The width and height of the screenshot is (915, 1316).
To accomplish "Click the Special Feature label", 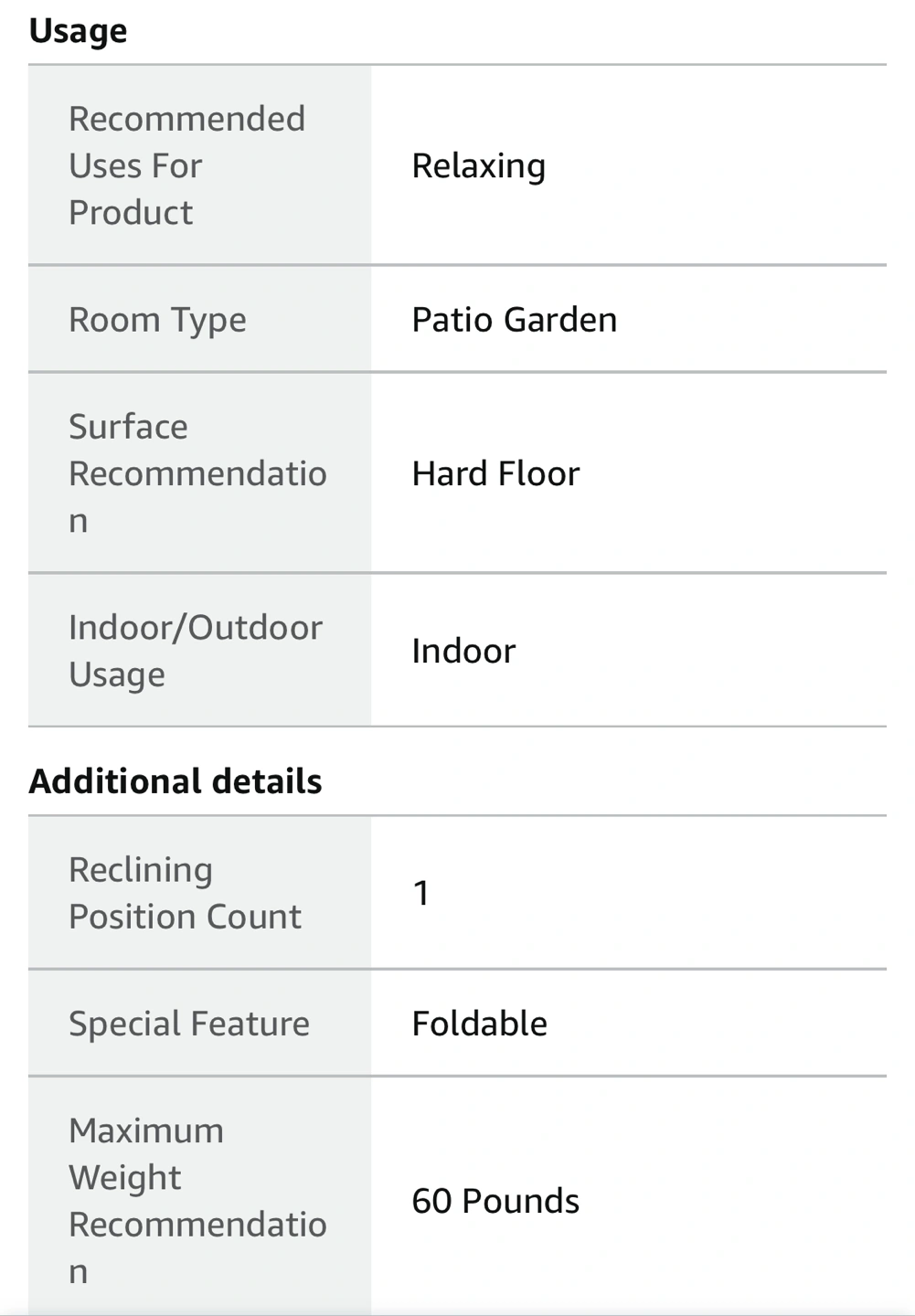I will click(x=189, y=1024).
